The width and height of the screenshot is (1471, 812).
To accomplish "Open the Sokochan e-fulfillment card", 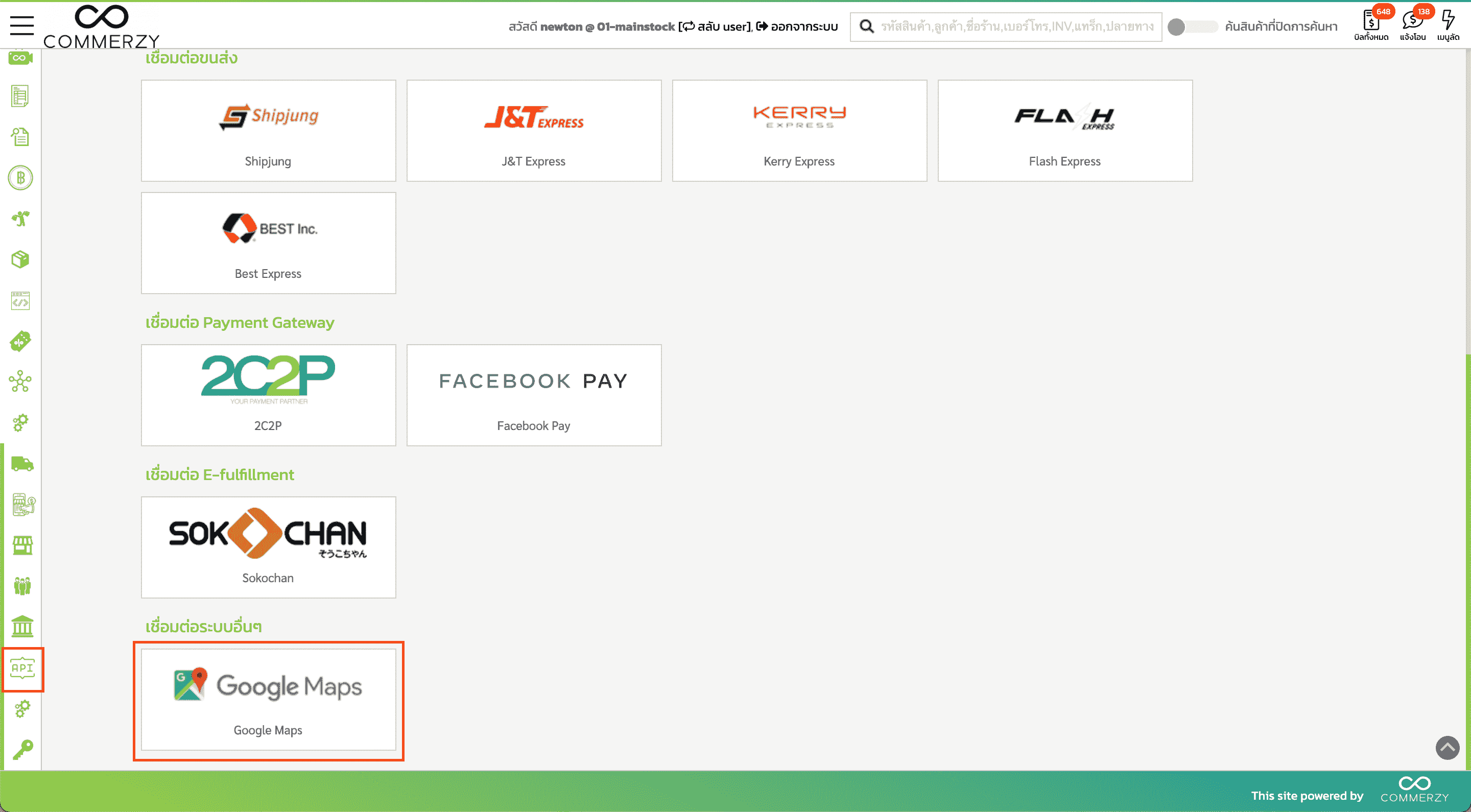I will point(268,547).
